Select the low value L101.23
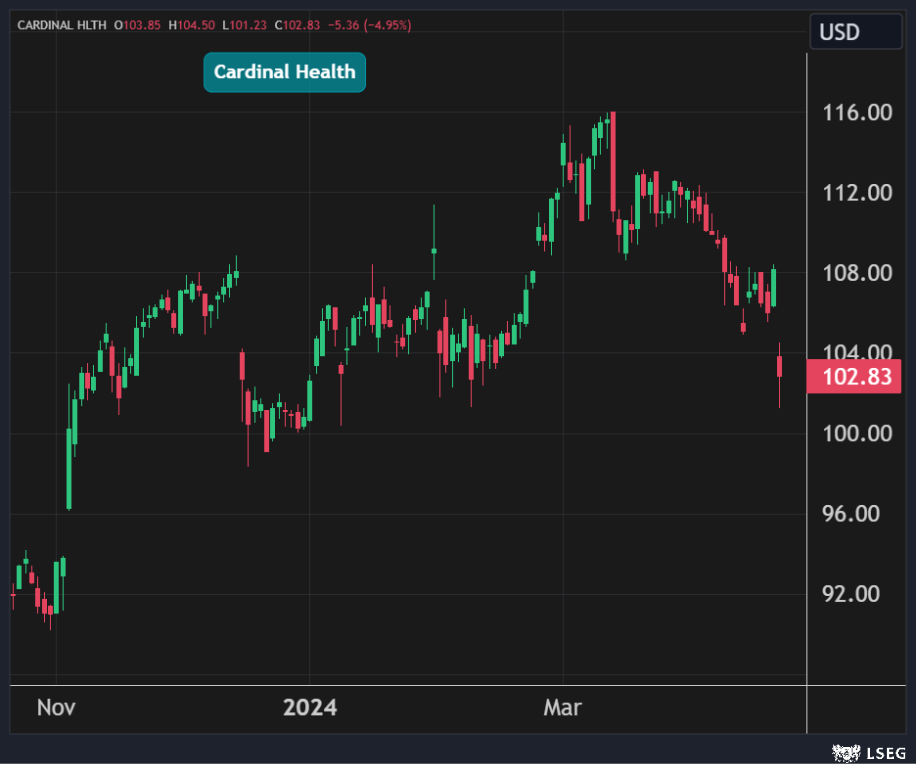This screenshot has width=916, height=764. tap(243, 25)
